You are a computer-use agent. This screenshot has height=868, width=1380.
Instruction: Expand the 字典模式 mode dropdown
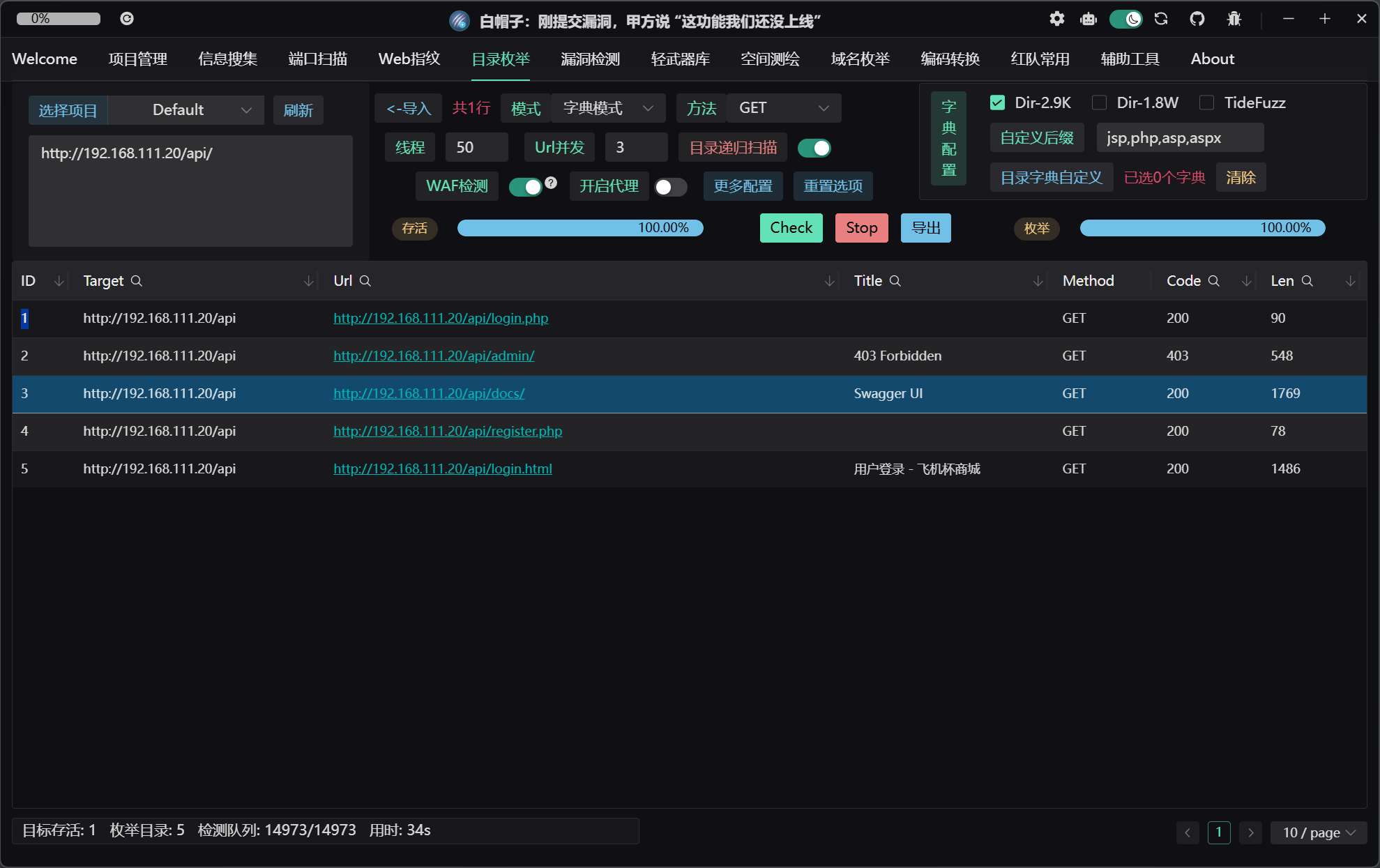click(x=607, y=108)
